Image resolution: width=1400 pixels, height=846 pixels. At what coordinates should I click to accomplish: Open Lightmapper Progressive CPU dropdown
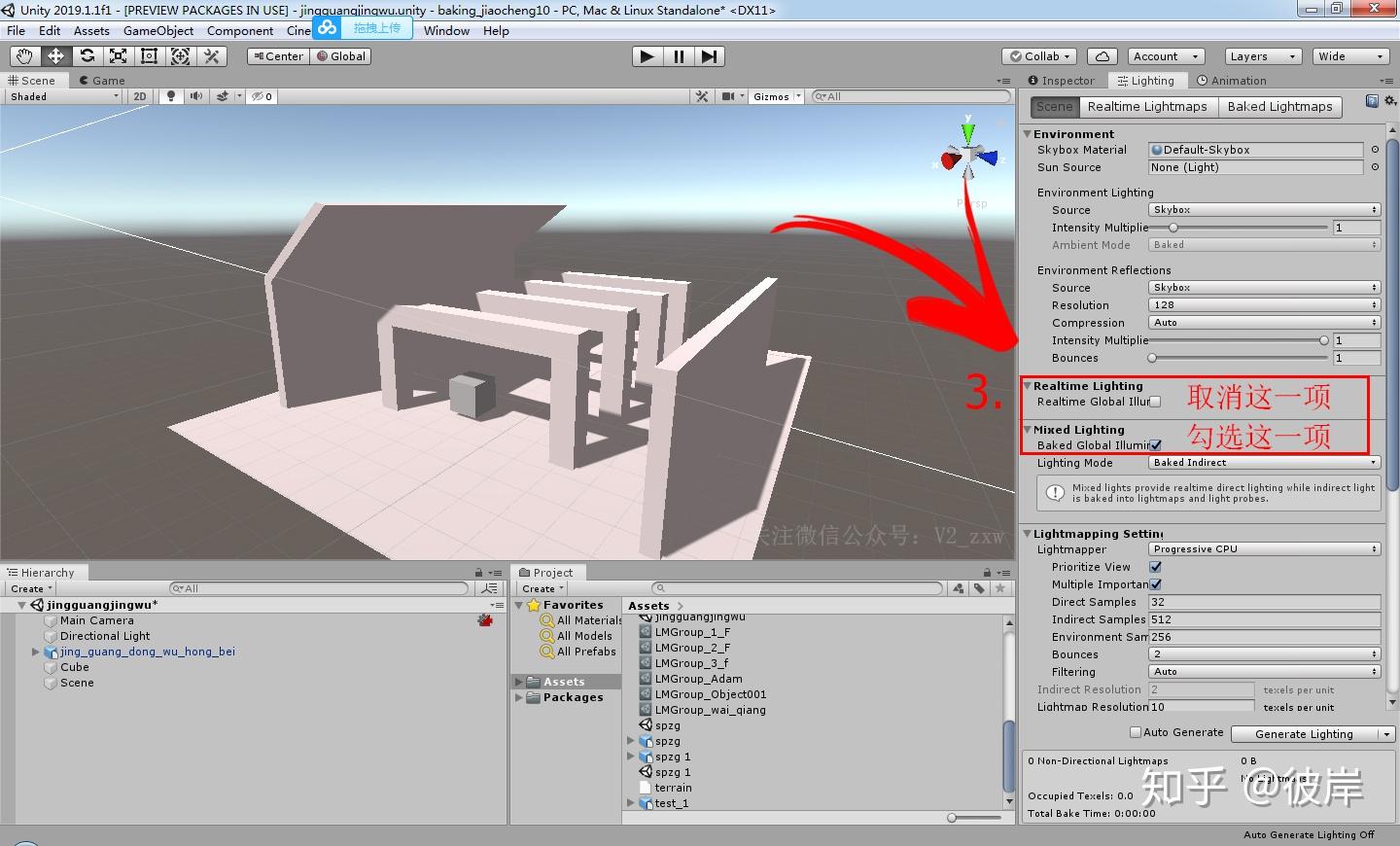pos(1265,549)
